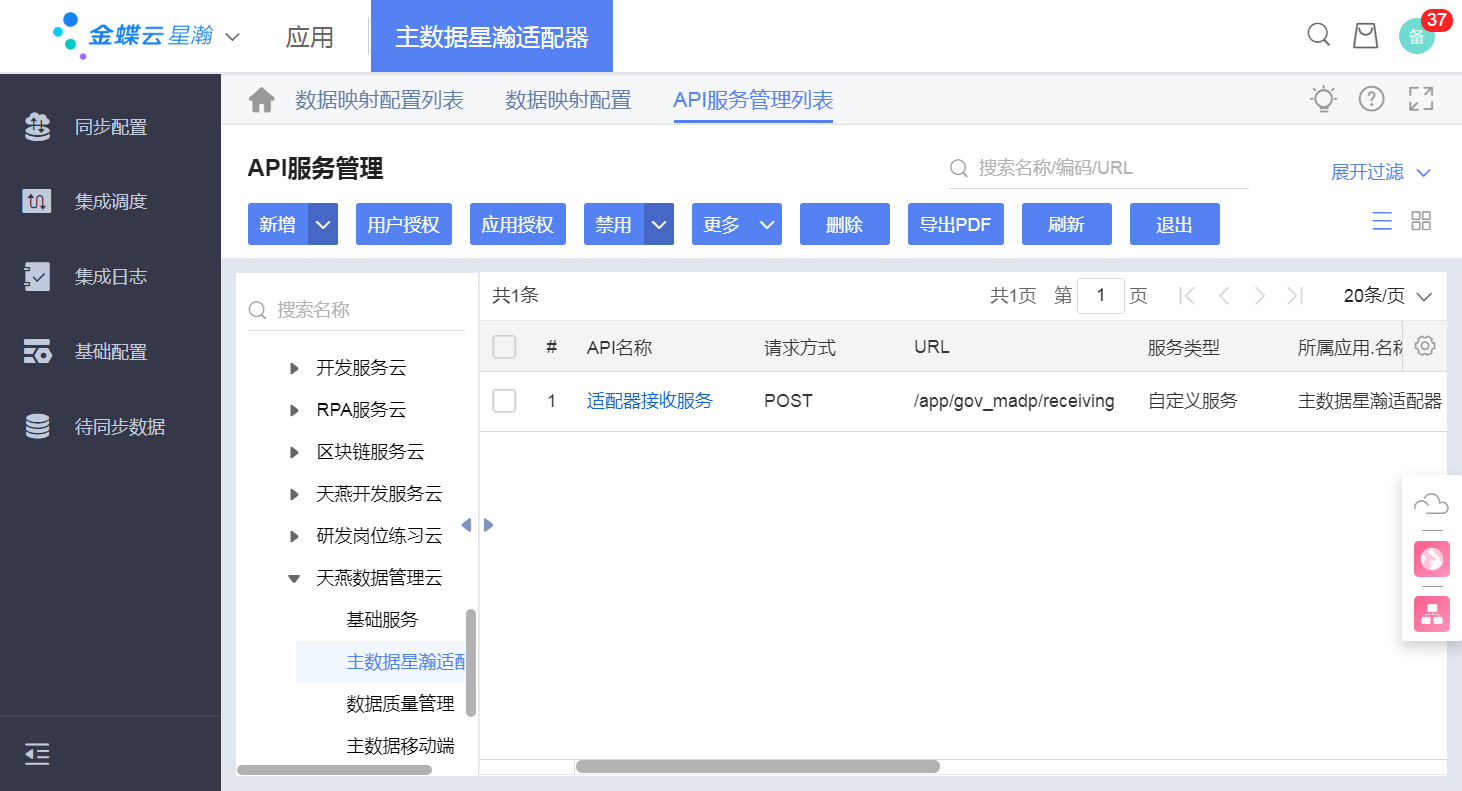Click the 集成调度 sidebar icon
The width and height of the screenshot is (1462, 791).
coord(37,201)
